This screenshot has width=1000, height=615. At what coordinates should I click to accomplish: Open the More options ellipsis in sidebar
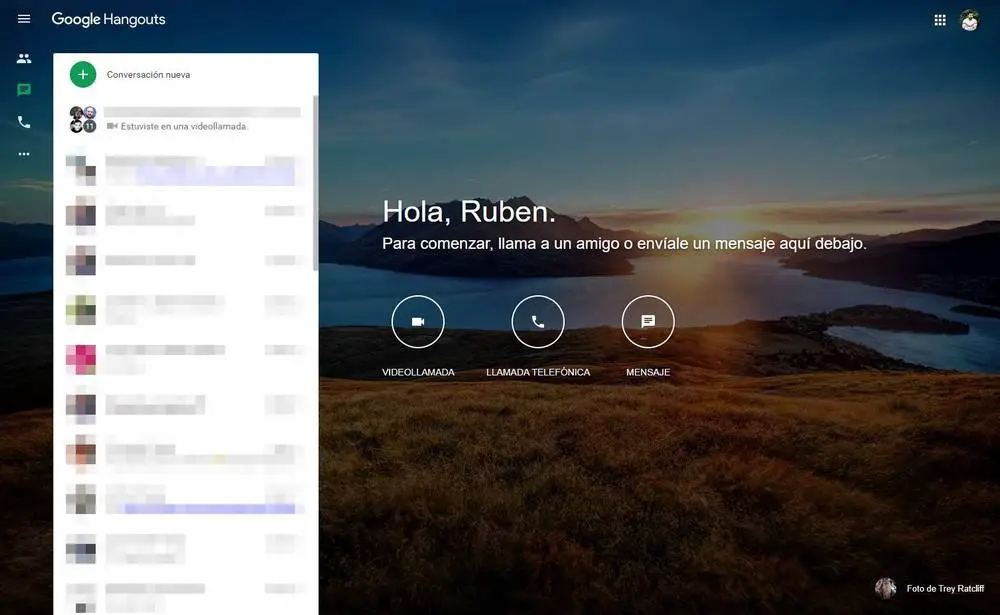pyautogui.click(x=24, y=154)
